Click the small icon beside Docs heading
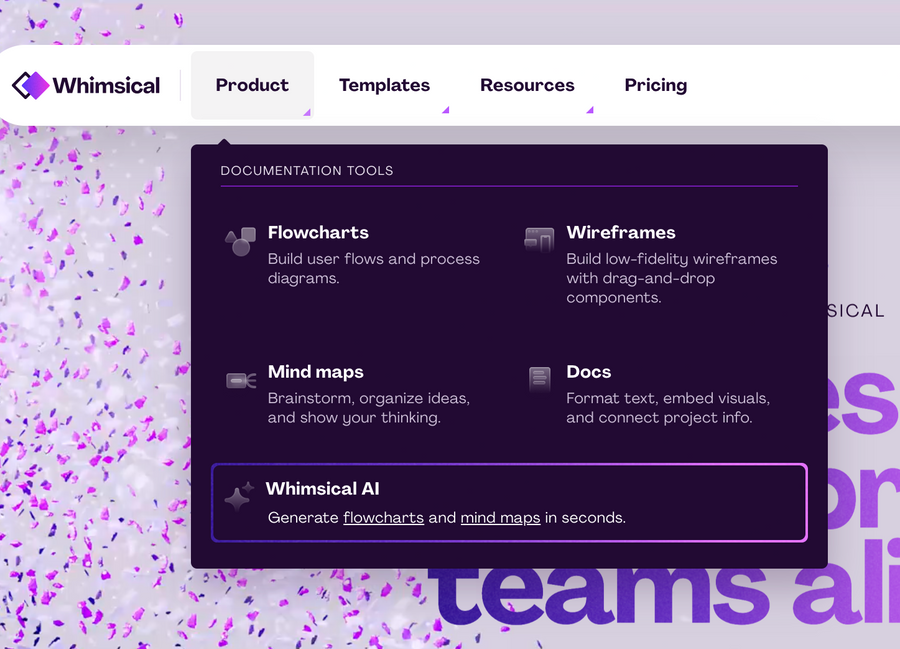900x649 pixels. click(538, 379)
